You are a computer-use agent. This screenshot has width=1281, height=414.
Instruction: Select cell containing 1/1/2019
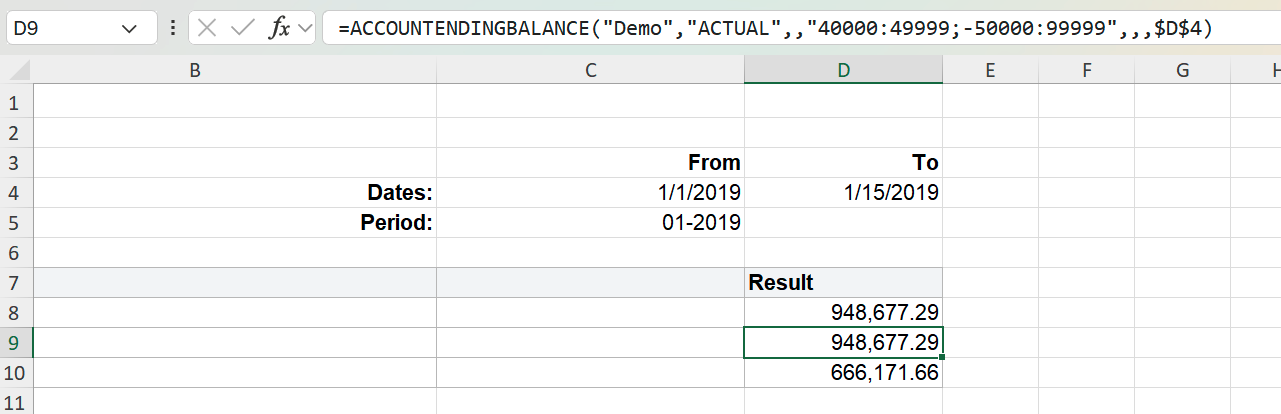pyautogui.click(x=590, y=192)
